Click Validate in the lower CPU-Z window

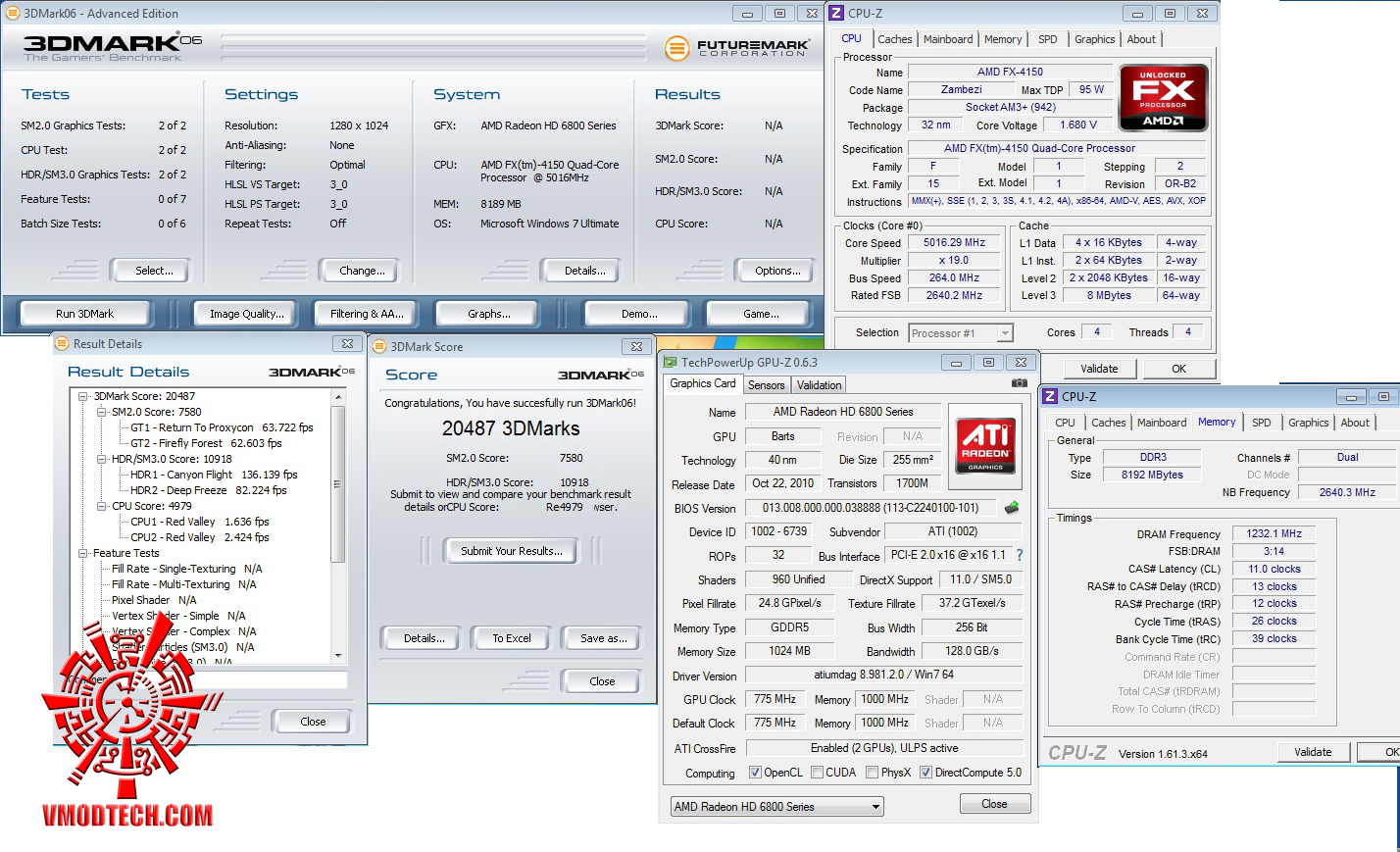coord(1313,752)
